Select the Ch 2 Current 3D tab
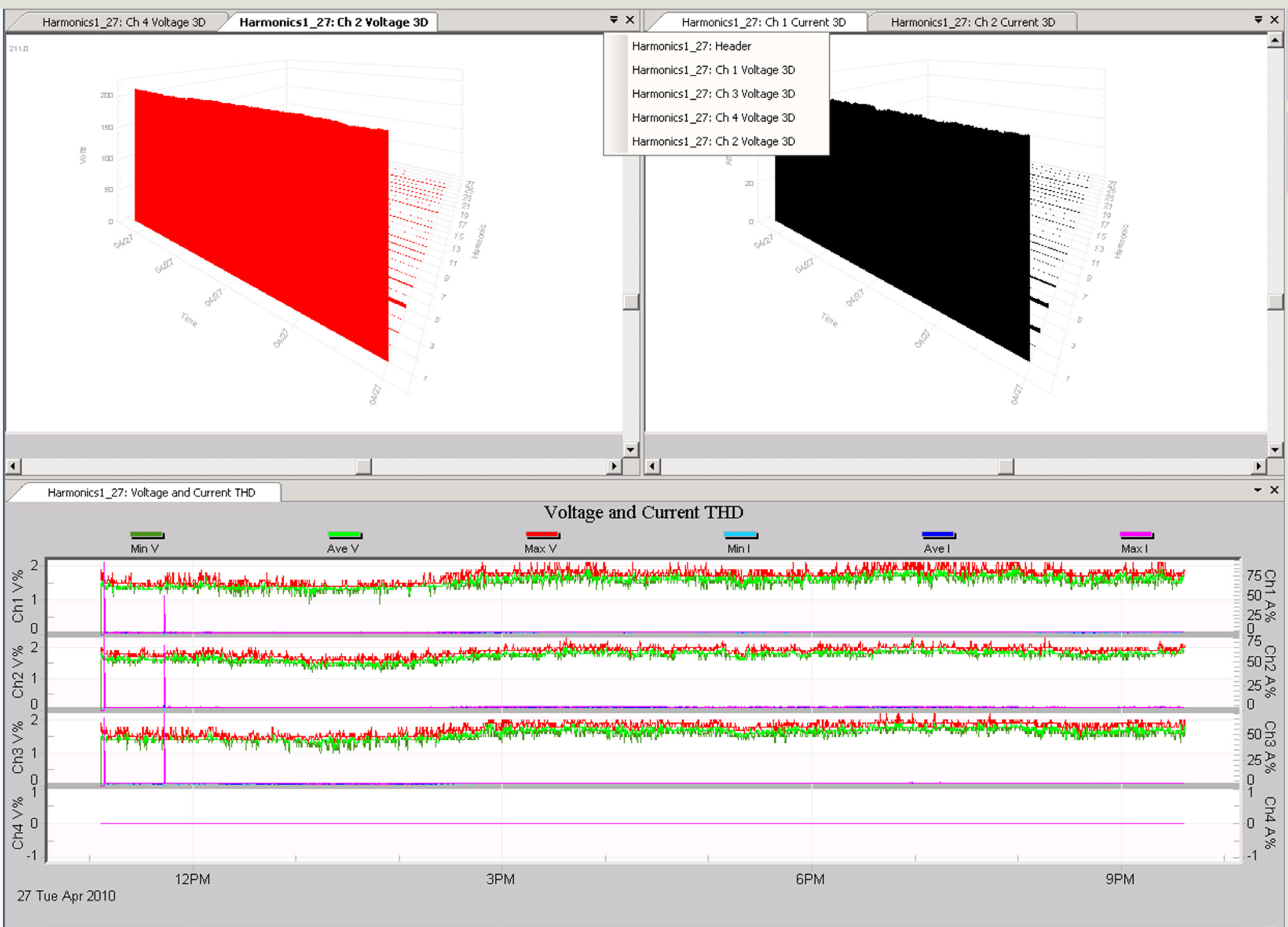Viewport: 1288px width, 927px height. (973, 22)
